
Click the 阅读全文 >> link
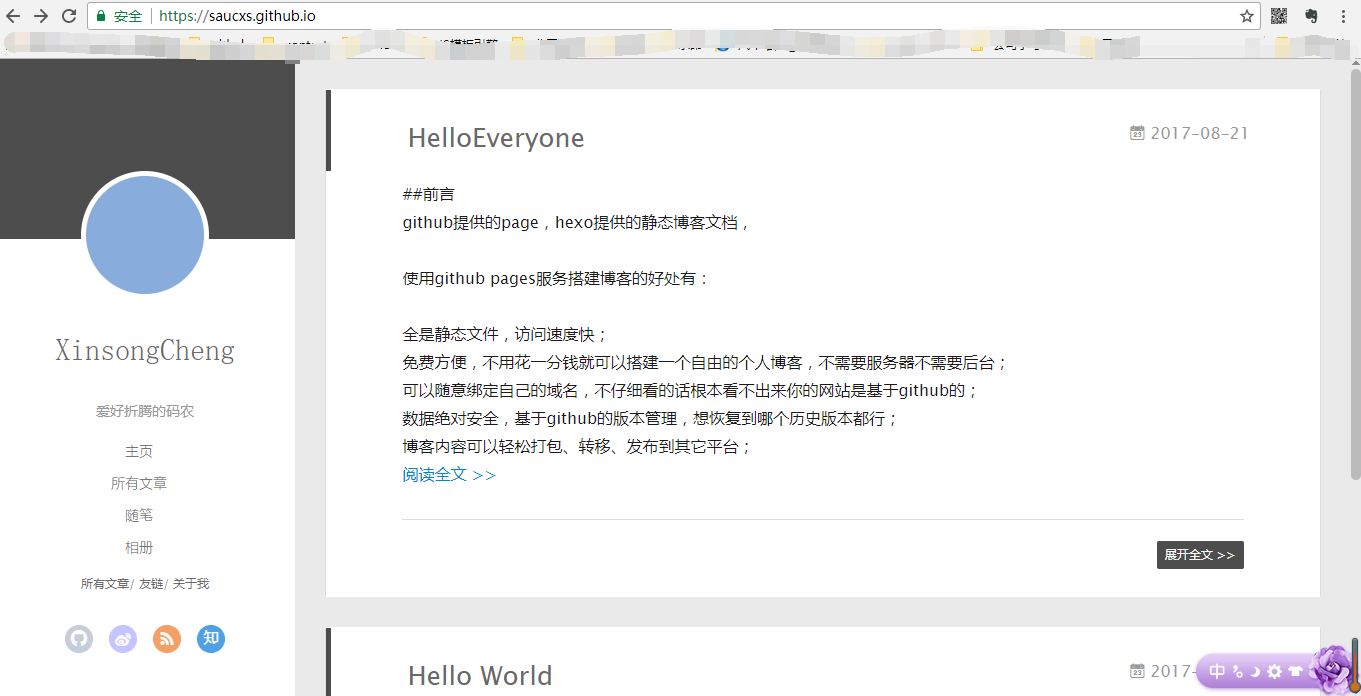pyautogui.click(x=449, y=475)
